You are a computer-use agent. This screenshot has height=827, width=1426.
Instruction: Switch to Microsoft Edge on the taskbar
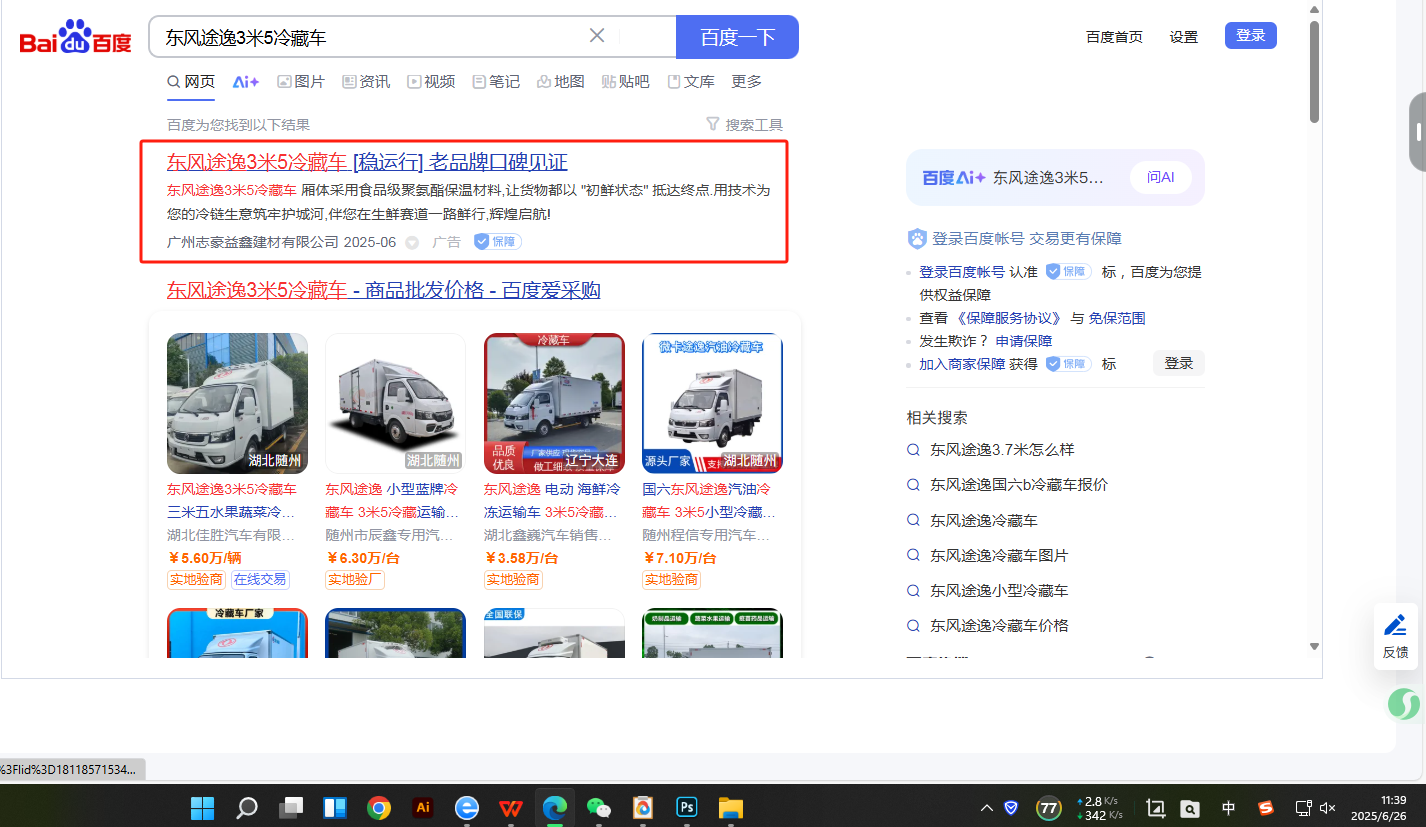coord(555,807)
